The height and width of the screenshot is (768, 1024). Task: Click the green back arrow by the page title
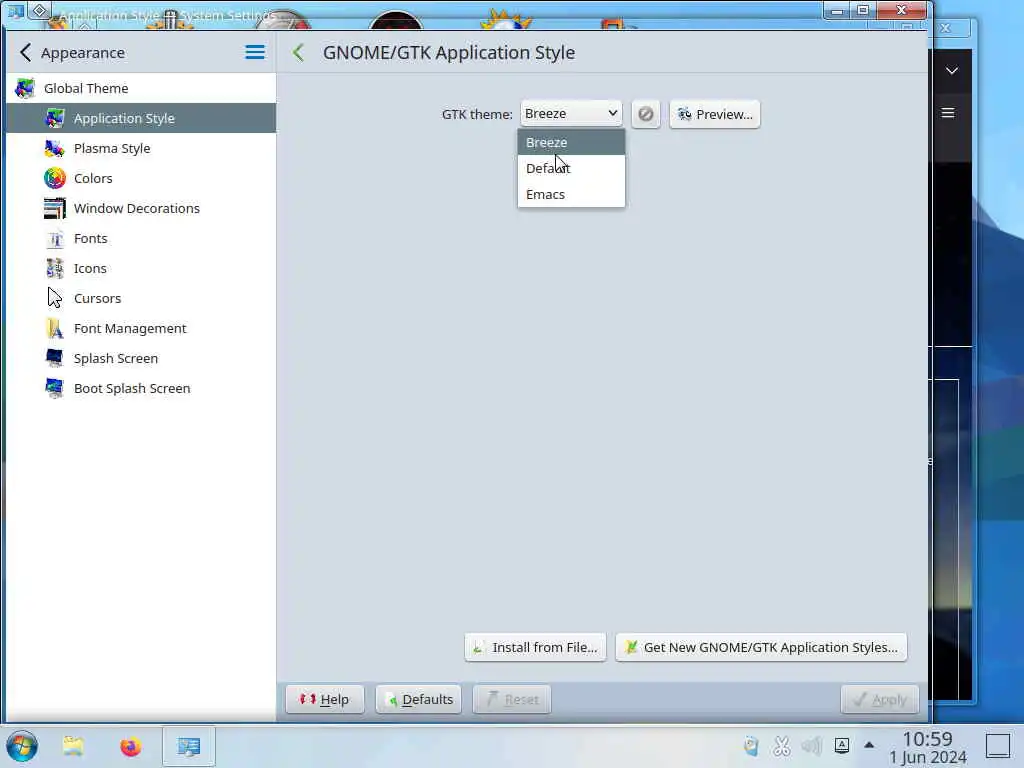tap(298, 52)
